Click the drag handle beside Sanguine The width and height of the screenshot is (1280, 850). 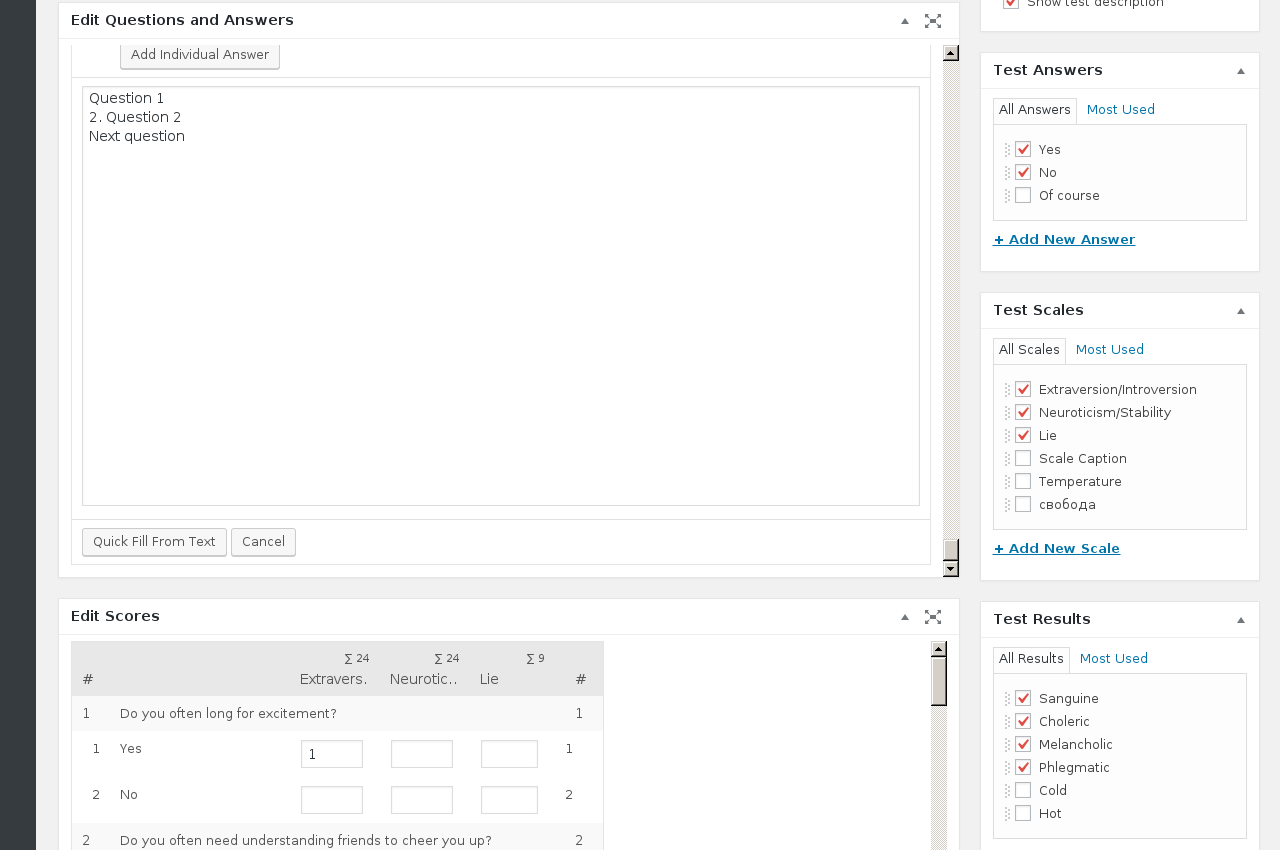pyautogui.click(x=1007, y=699)
